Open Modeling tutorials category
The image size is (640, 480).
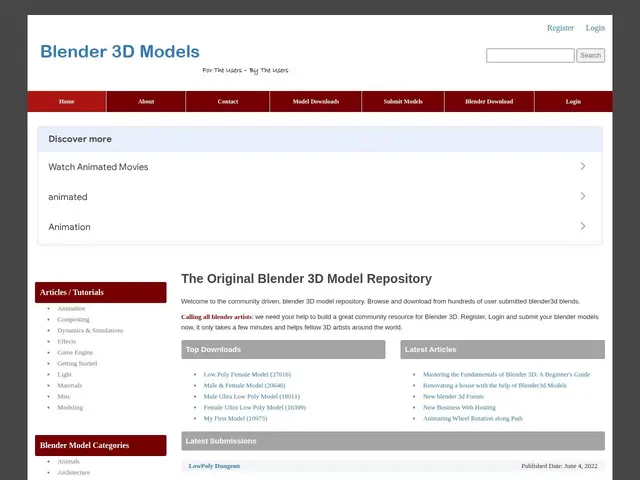tap(70, 408)
